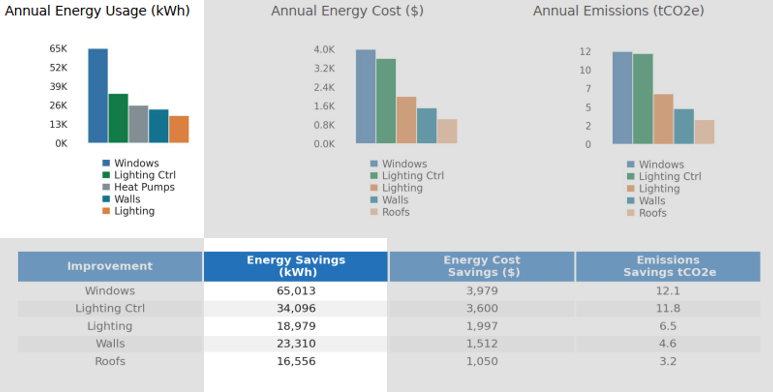Image resolution: width=773 pixels, height=392 pixels.
Task: Click 'Lighting' legend label in Energy Cost chart
Action: point(402,188)
